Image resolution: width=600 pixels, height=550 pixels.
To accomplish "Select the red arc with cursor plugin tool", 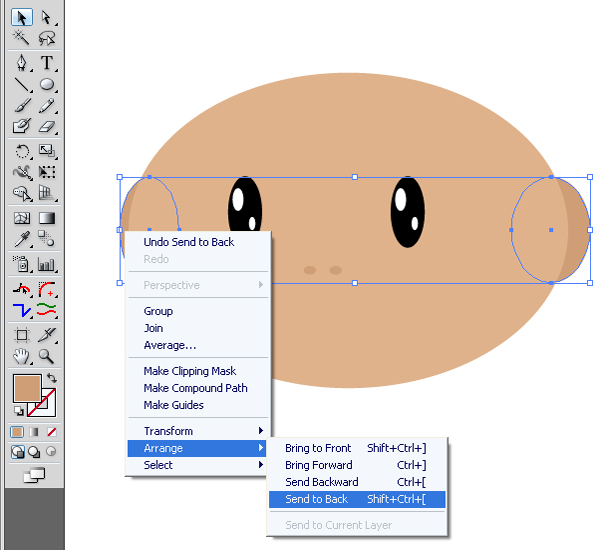I will (x=22, y=289).
